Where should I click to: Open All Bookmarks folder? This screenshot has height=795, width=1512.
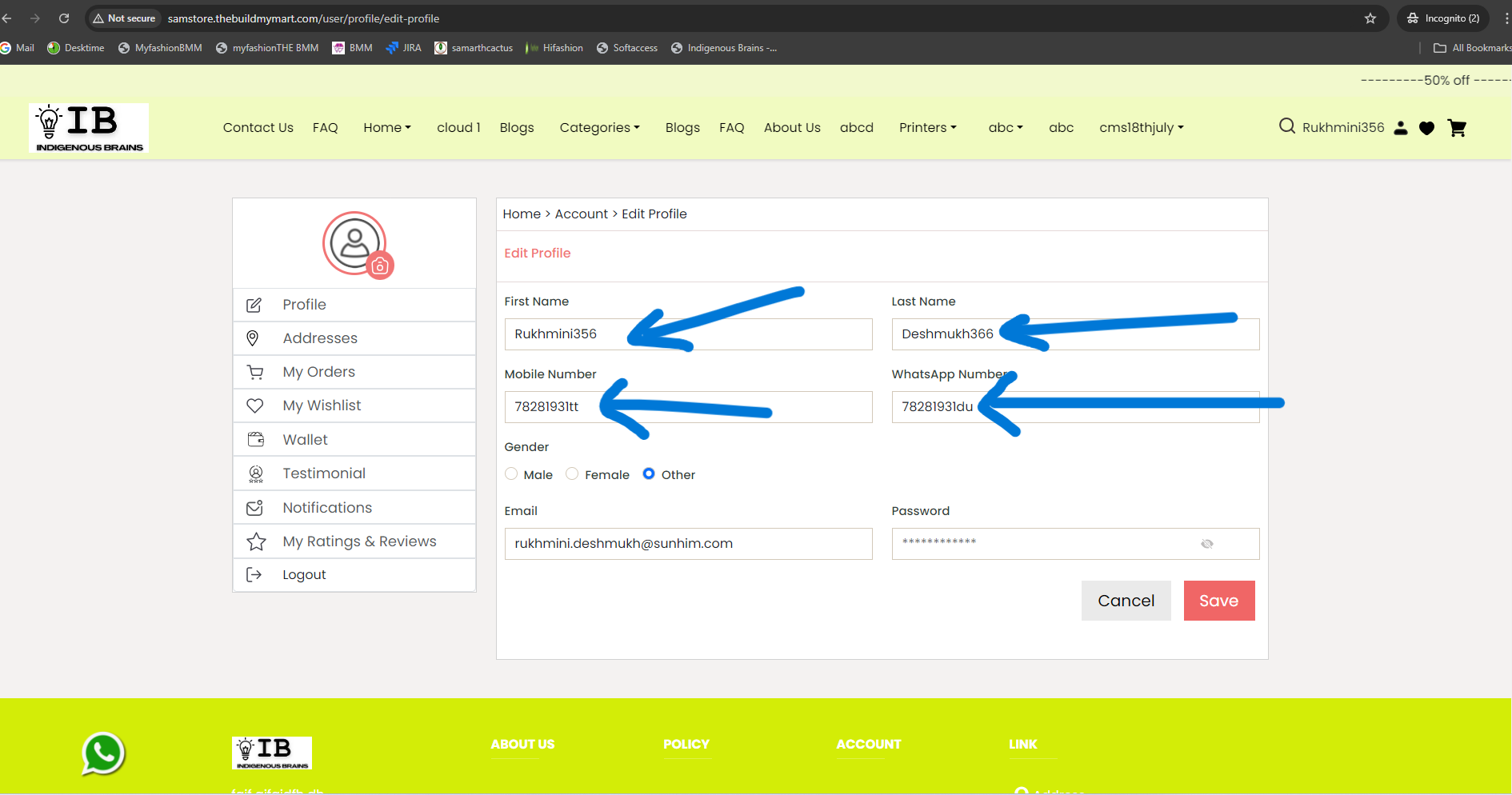click(x=1472, y=48)
